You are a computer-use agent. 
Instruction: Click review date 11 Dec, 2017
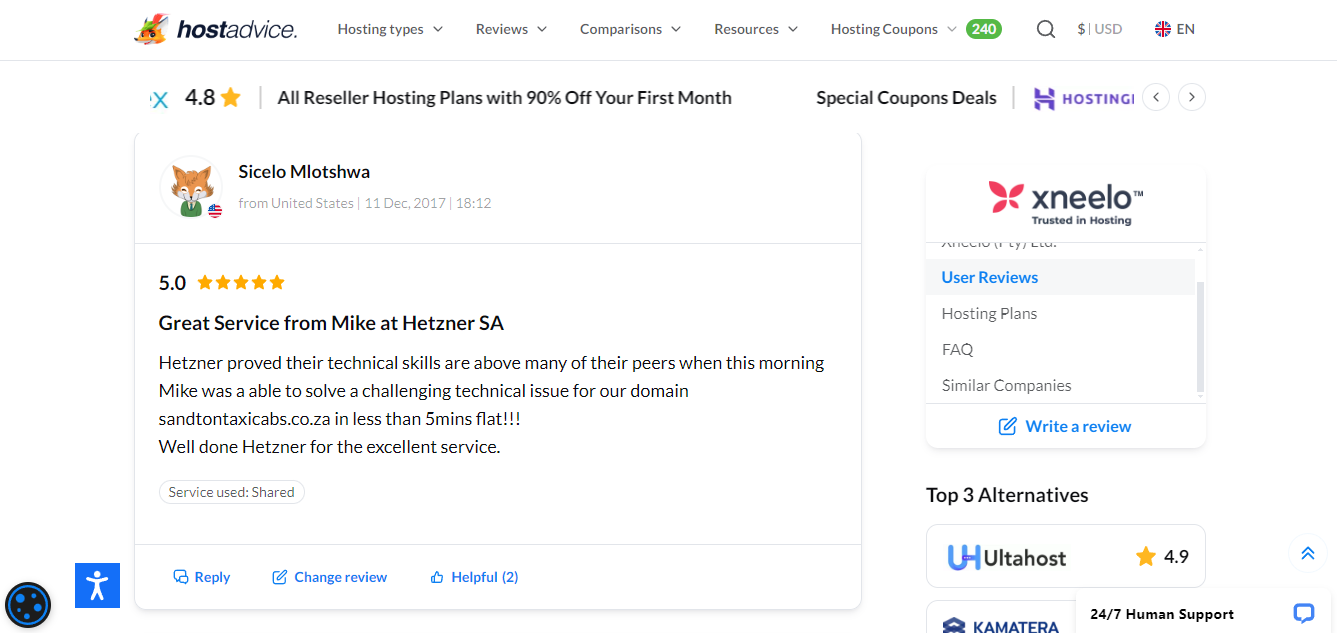tap(405, 203)
